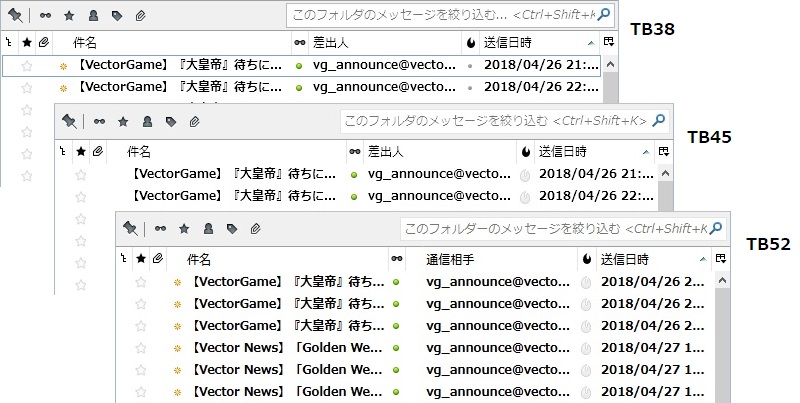This screenshot has width=800, height=403.
Task: Click the magnifier icon in TB45 search box
Action: tap(659, 122)
